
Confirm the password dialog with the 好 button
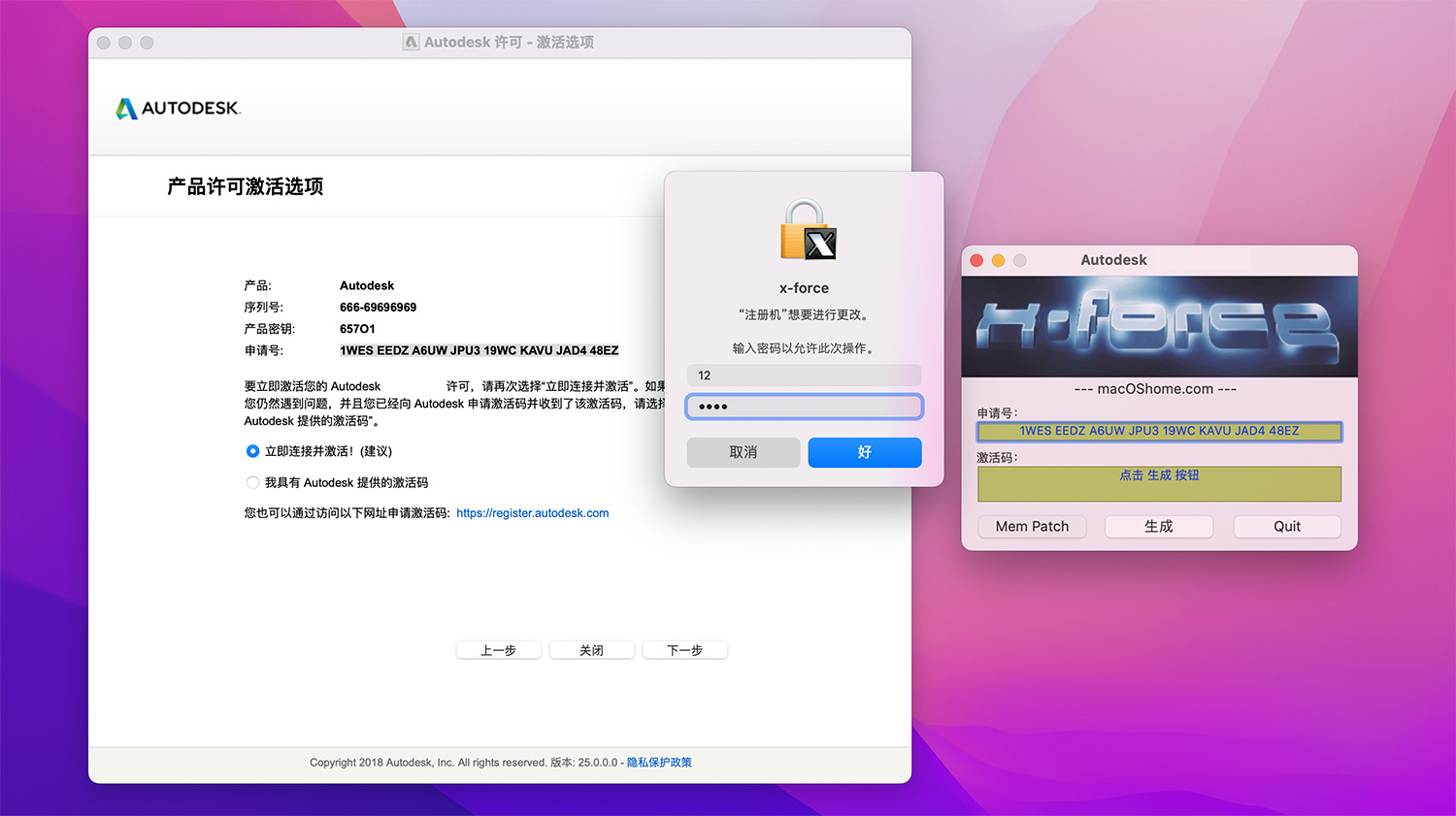coord(865,452)
